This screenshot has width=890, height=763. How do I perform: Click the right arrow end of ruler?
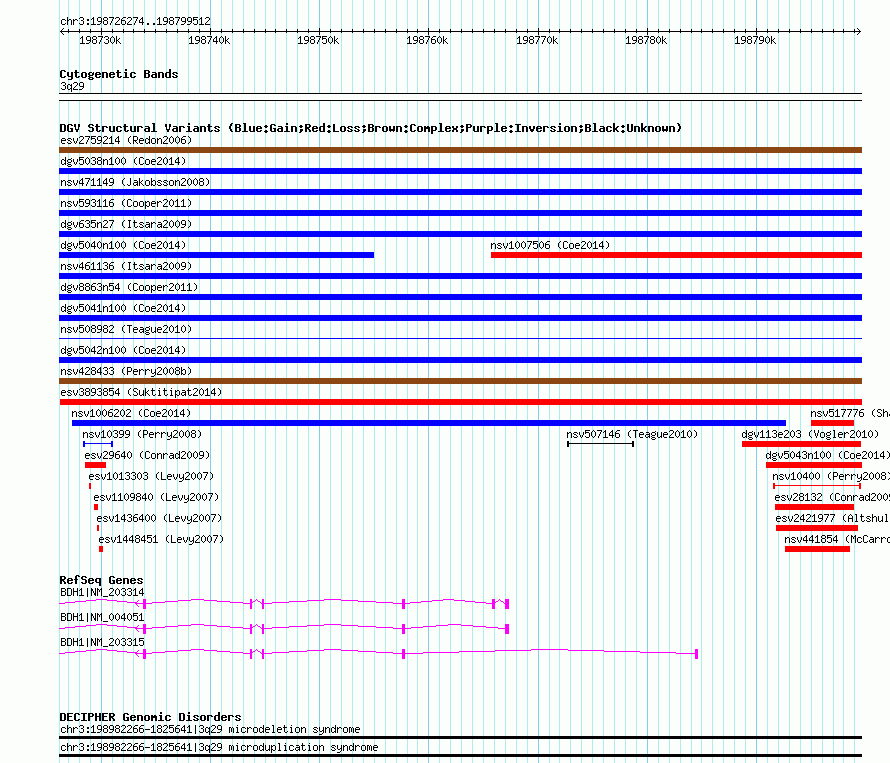pos(858,32)
